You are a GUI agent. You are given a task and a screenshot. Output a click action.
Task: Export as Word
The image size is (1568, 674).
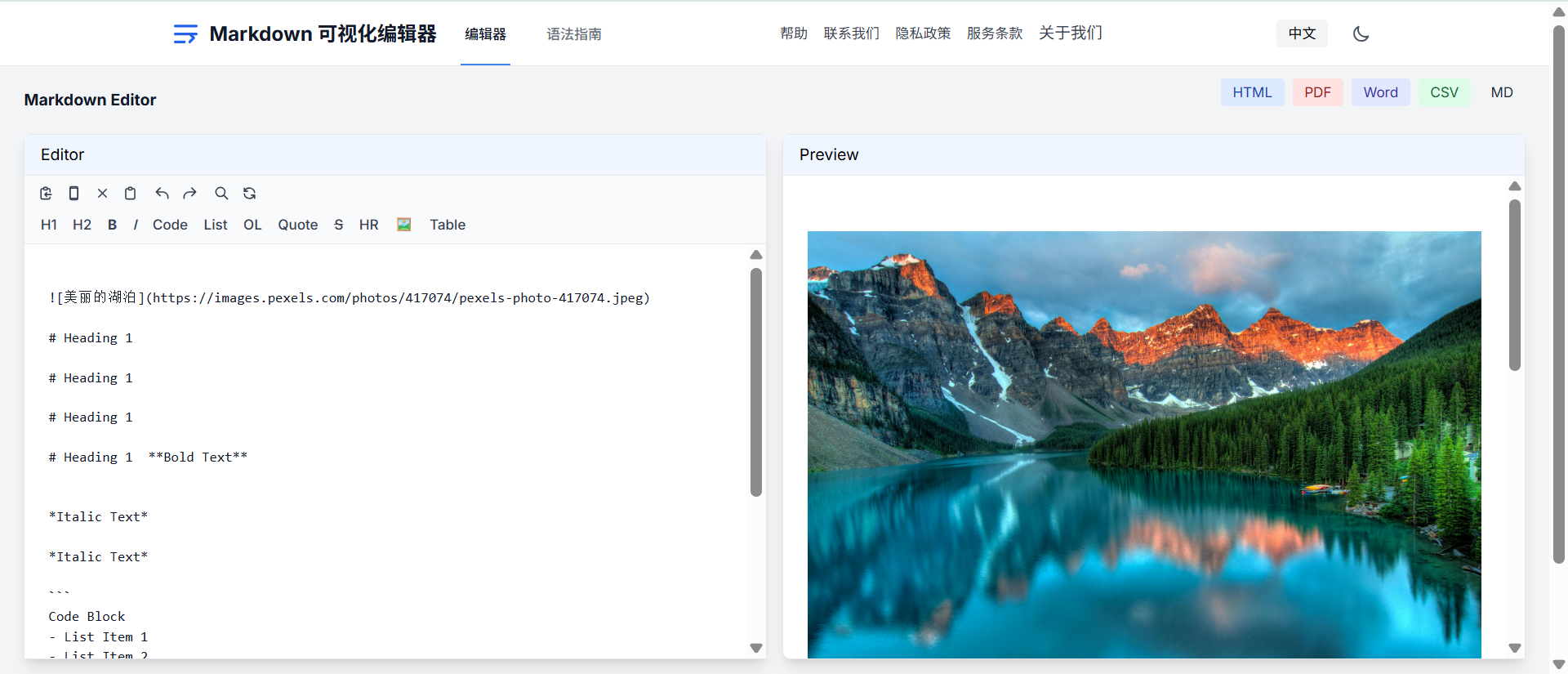tap(1380, 92)
